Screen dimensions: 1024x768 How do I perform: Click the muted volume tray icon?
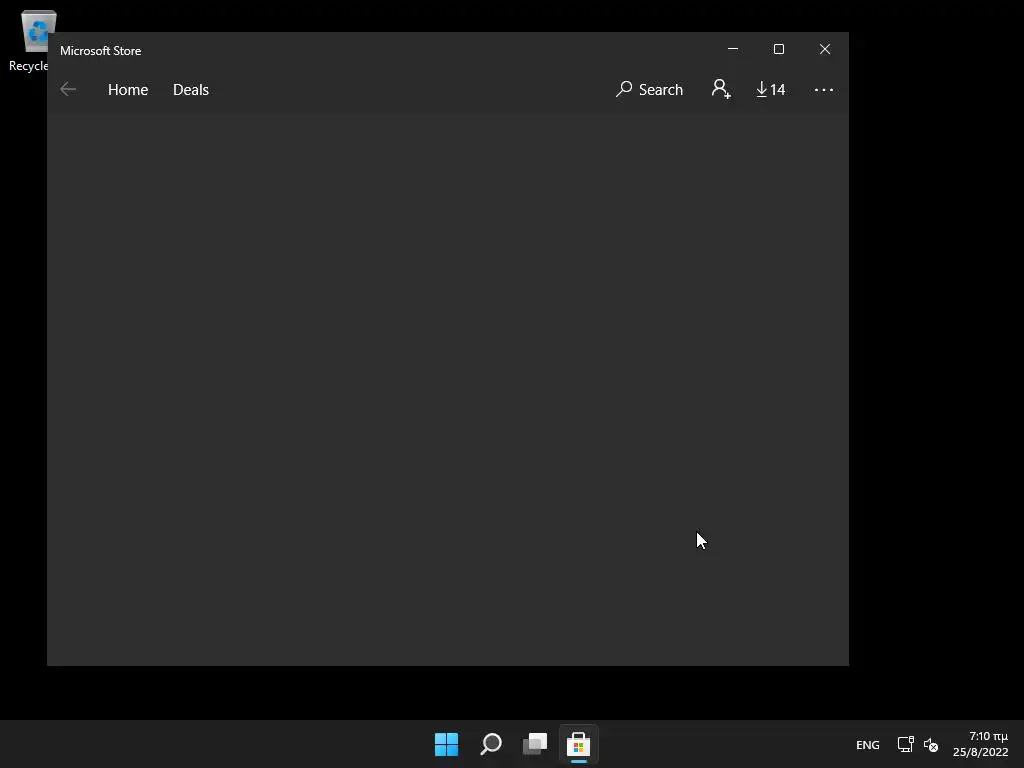tap(931, 744)
